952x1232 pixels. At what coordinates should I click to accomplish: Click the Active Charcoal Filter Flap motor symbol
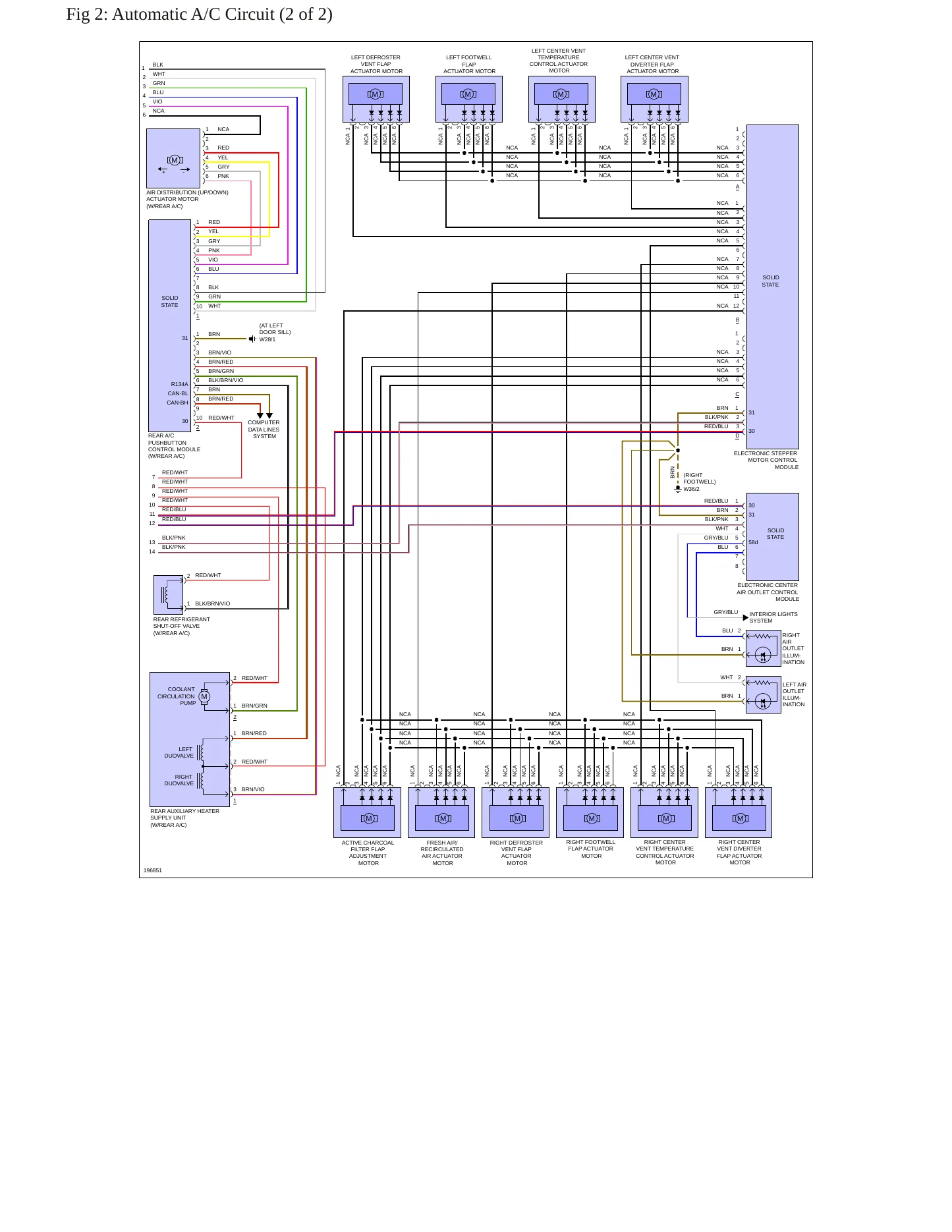coord(369,818)
